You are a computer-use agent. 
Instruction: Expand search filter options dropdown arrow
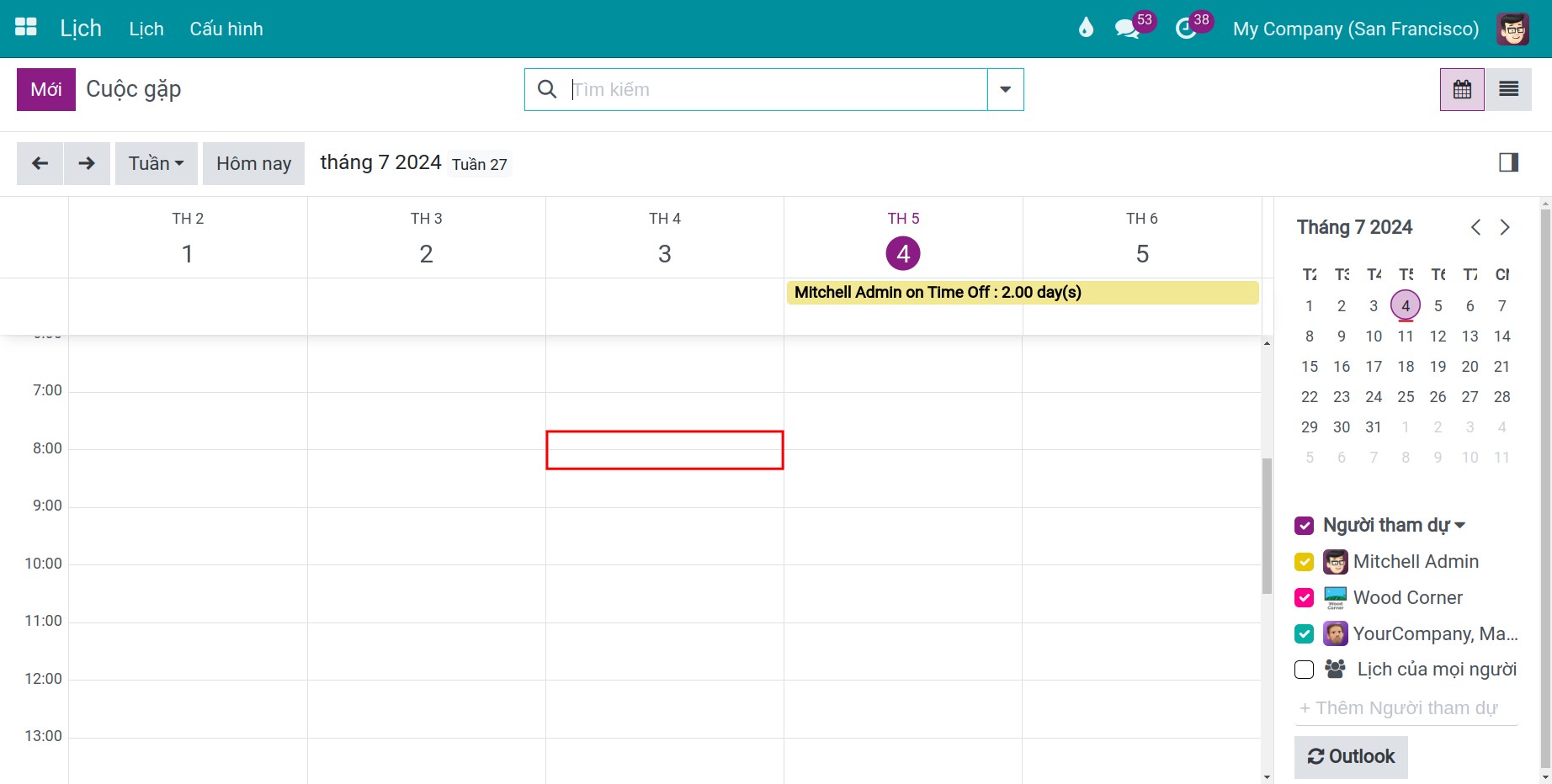tap(1005, 89)
